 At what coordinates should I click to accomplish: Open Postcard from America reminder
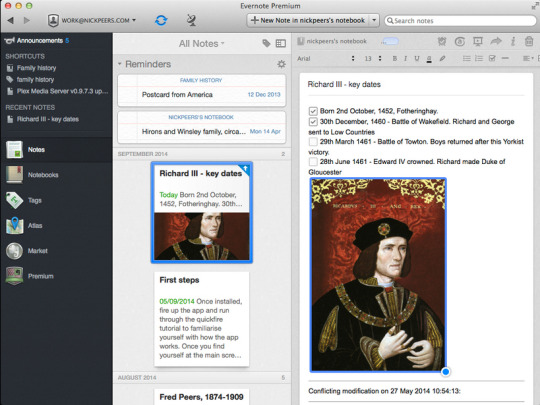[201, 91]
